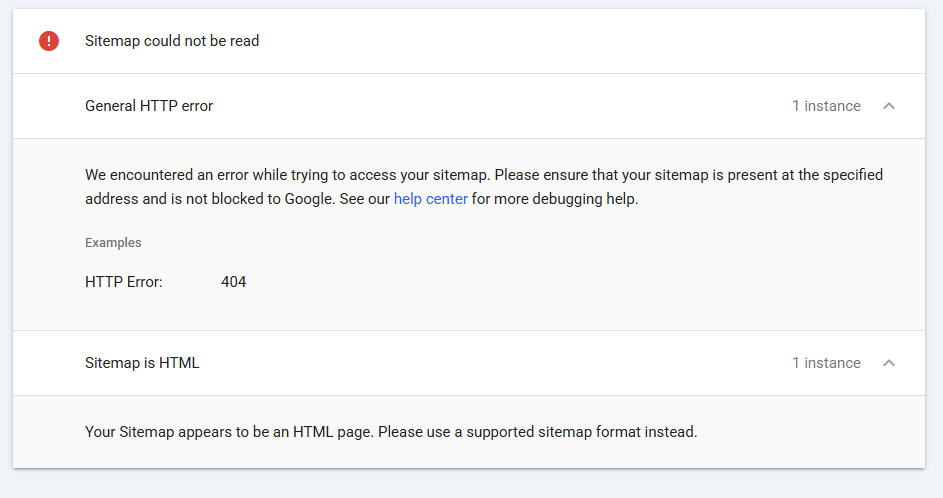Collapse the General HTTP error section chevron
Screen dimensions: 943x498
coord(889,106)
